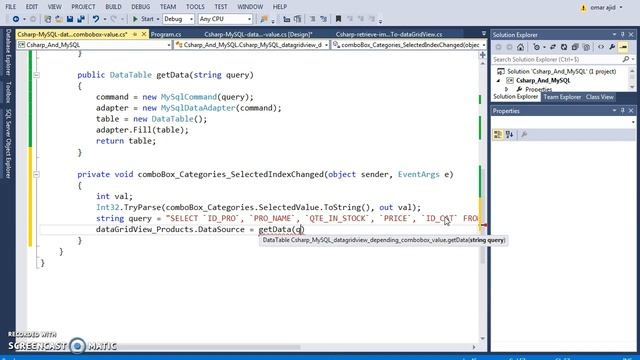This screenshot has height=360, width=640.
Task: Toggle Categorized view in Properties panel
Action: click(x=498, y=134)
